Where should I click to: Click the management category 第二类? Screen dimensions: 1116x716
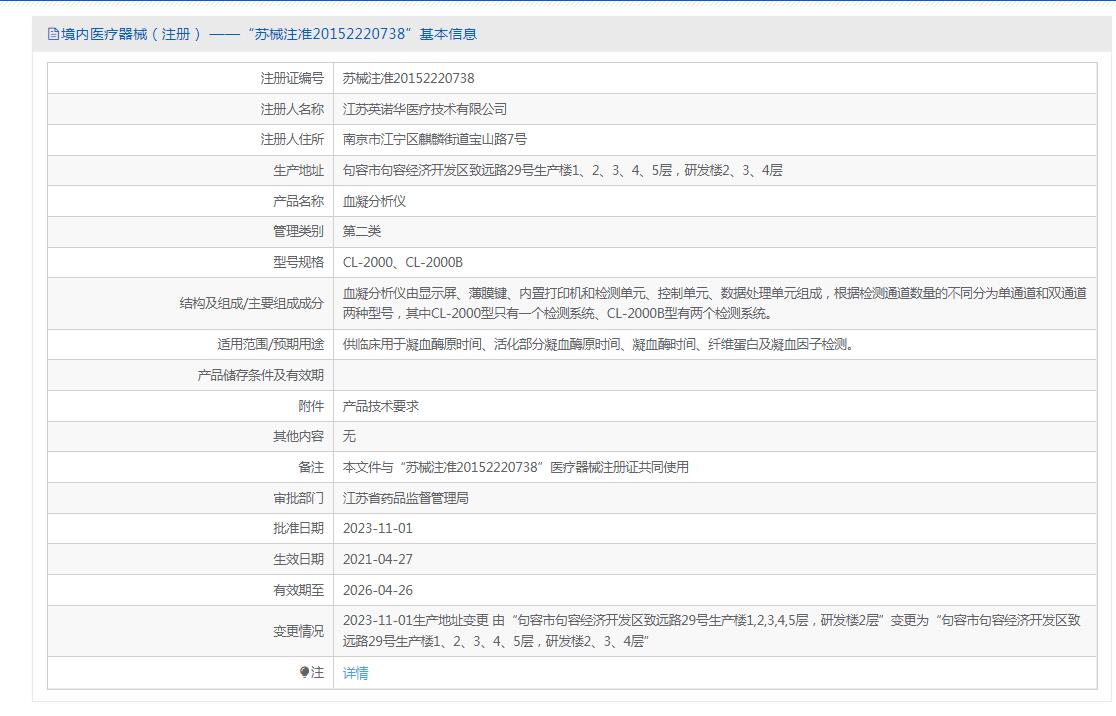point(362,231)
